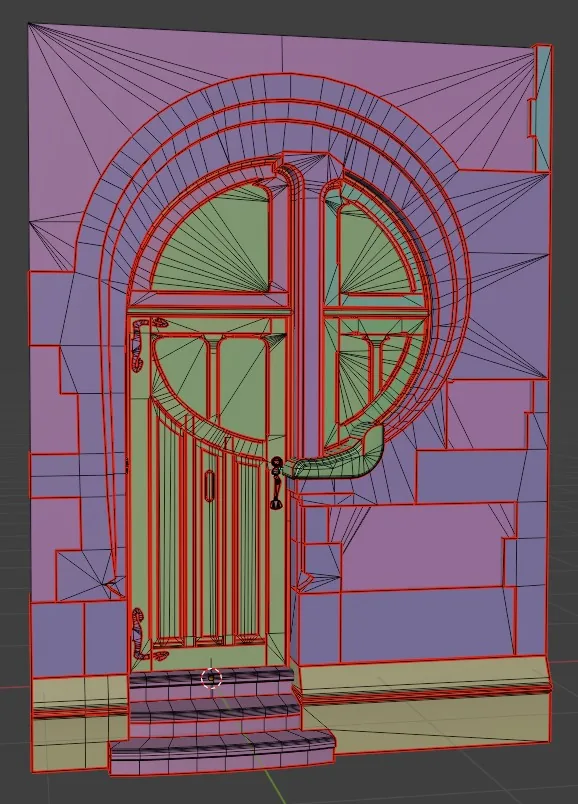Select the center vertical door panel below the mail slot
This screenshot has width=578, height=804.
[x=209, y=569]
